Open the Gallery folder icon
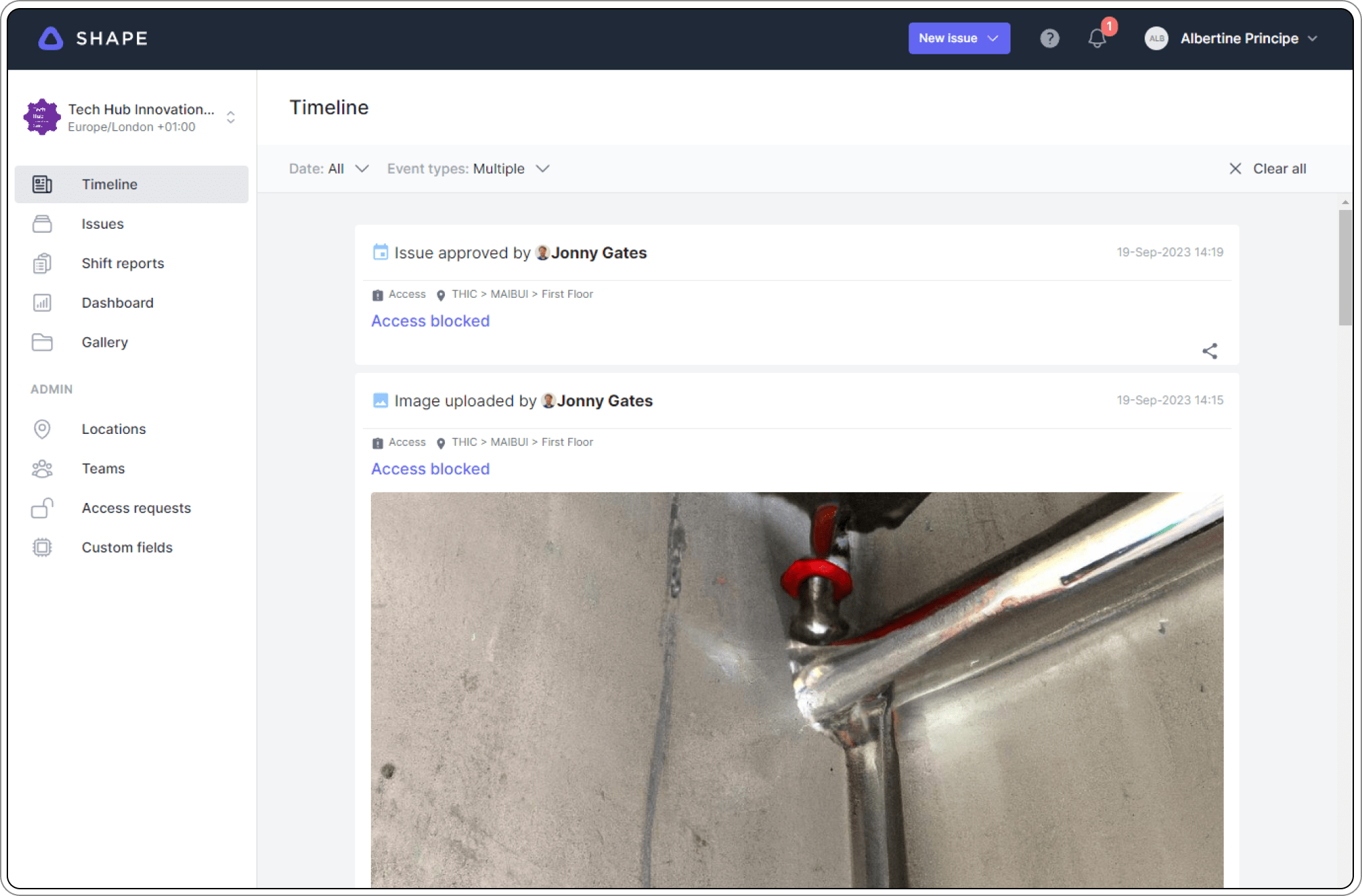1362x896 pixels. (42, 342)
